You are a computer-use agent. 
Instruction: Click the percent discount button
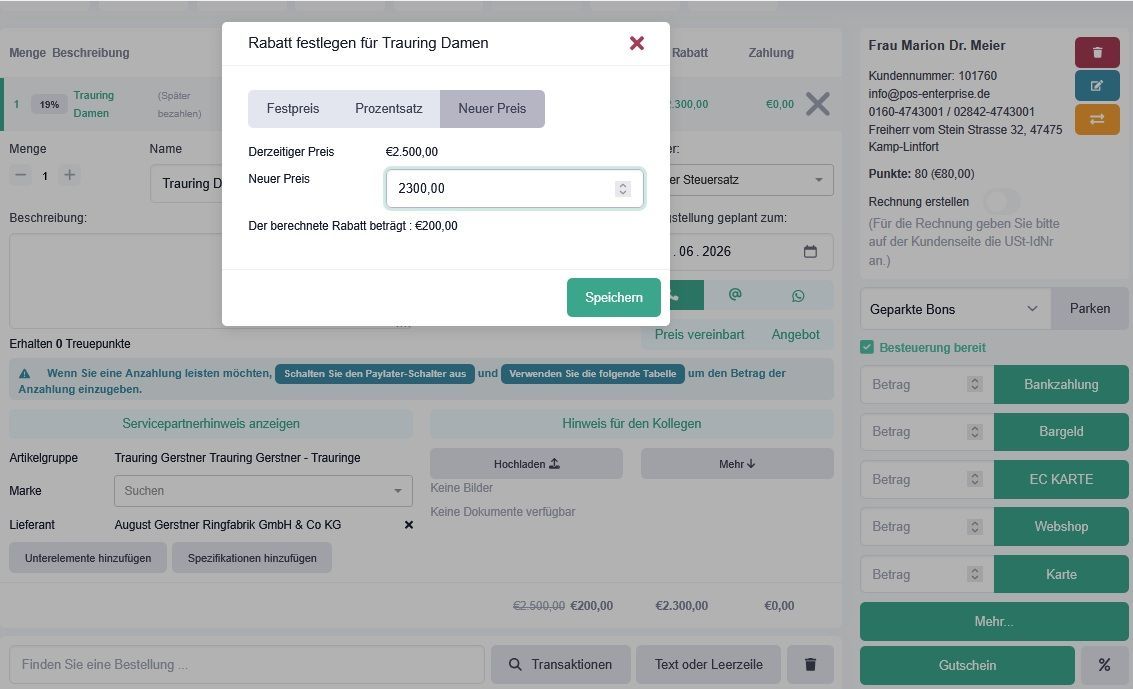[1104, 665]
